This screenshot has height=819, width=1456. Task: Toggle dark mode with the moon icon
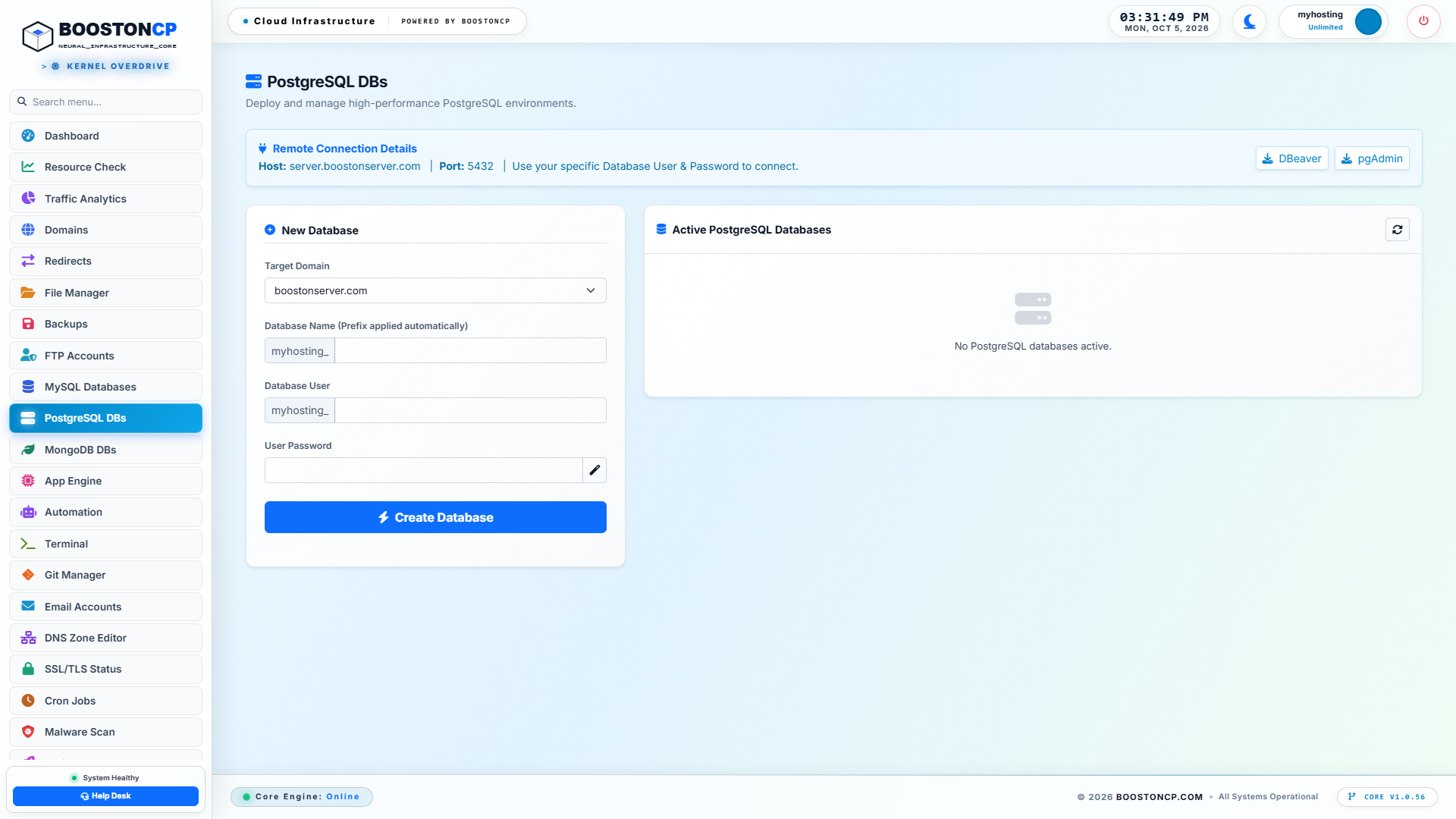1249,21
